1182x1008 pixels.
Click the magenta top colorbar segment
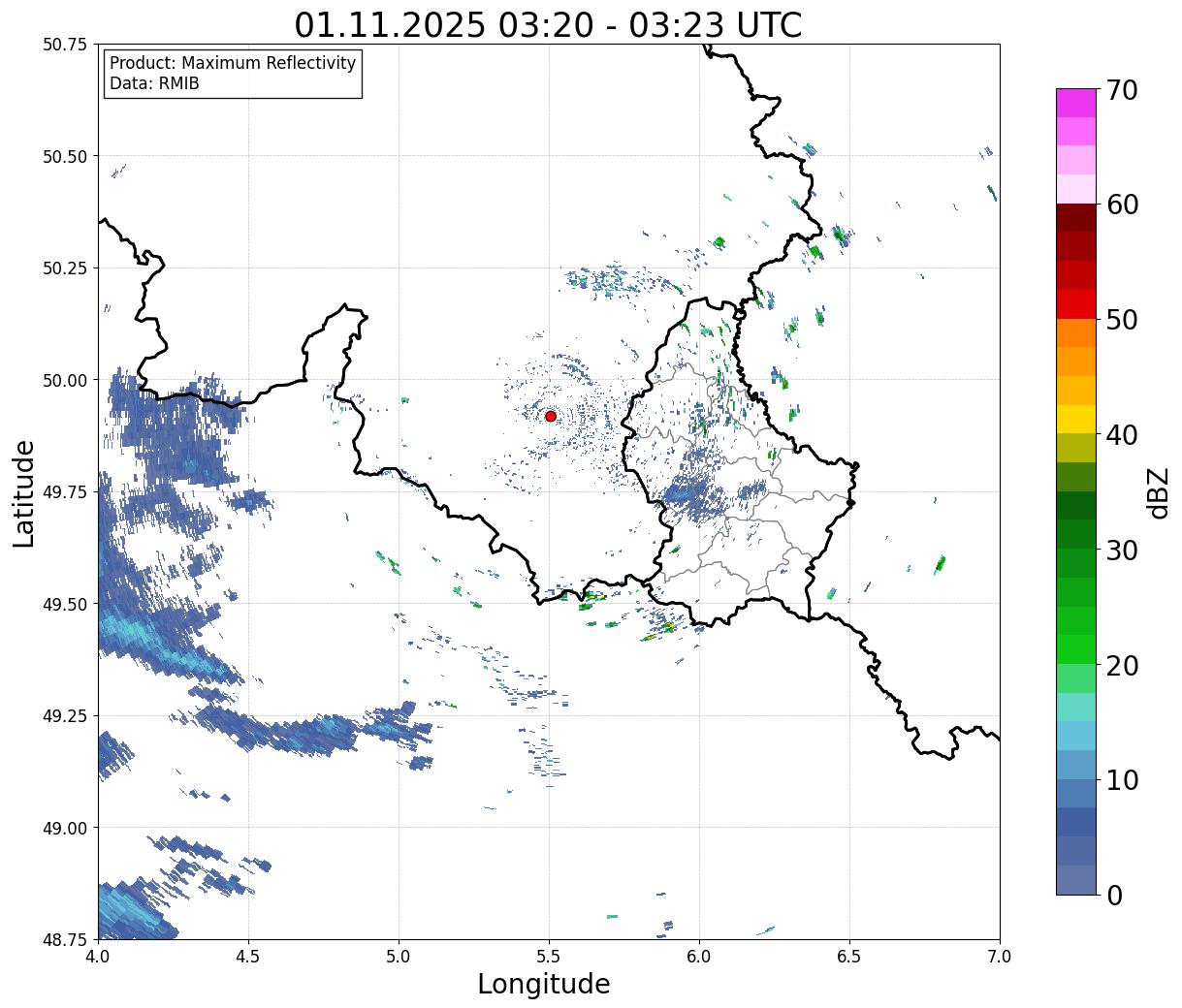pyautogui.click(x=1076, y=103)
